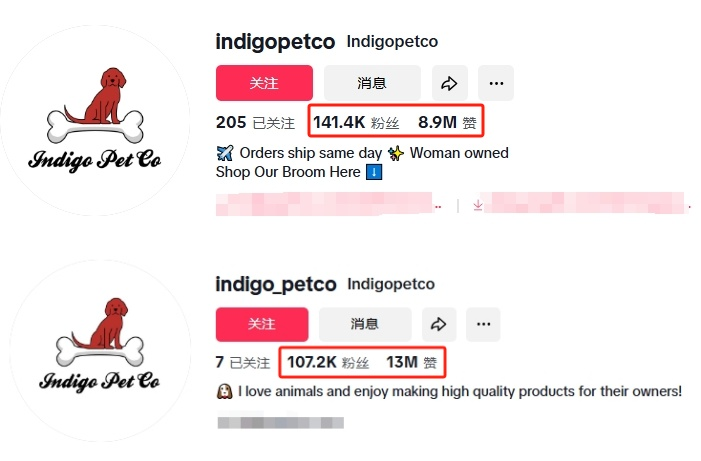The height and width of the screenshot is (461, 701).
Task: Click share arrow on indigo_petco profile
Action: click(x=437, y=324)
